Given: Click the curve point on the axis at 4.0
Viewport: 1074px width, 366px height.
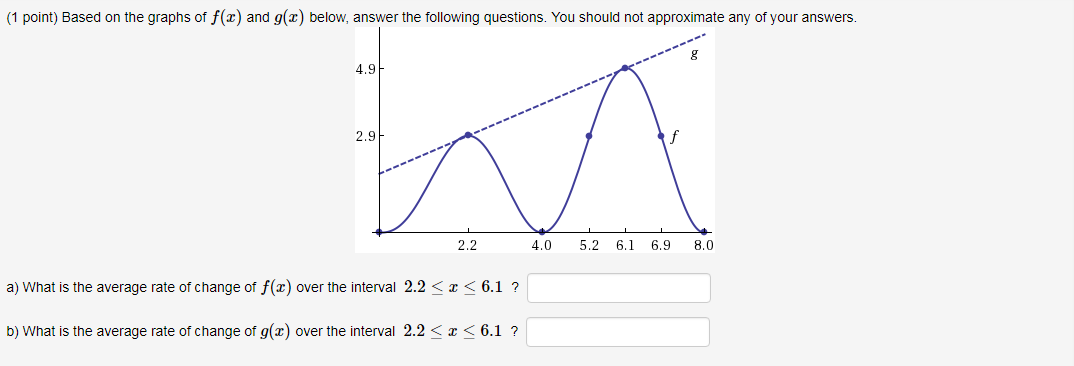Looking at the screenshot, I should point(542,232).
